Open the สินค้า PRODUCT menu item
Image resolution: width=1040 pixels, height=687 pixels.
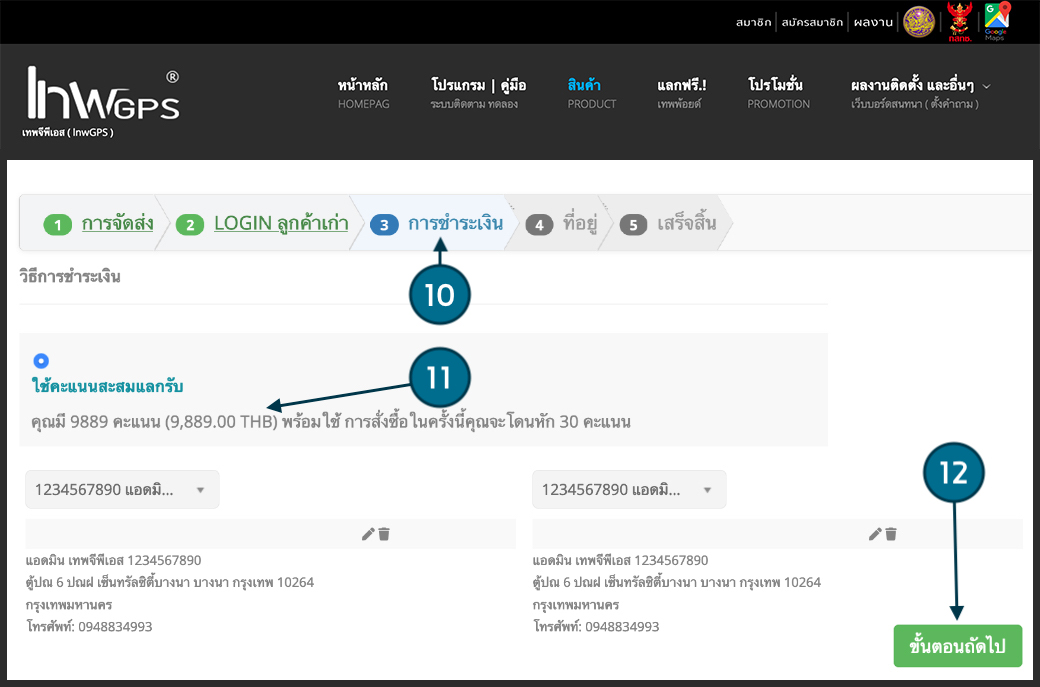coord(591,93)
